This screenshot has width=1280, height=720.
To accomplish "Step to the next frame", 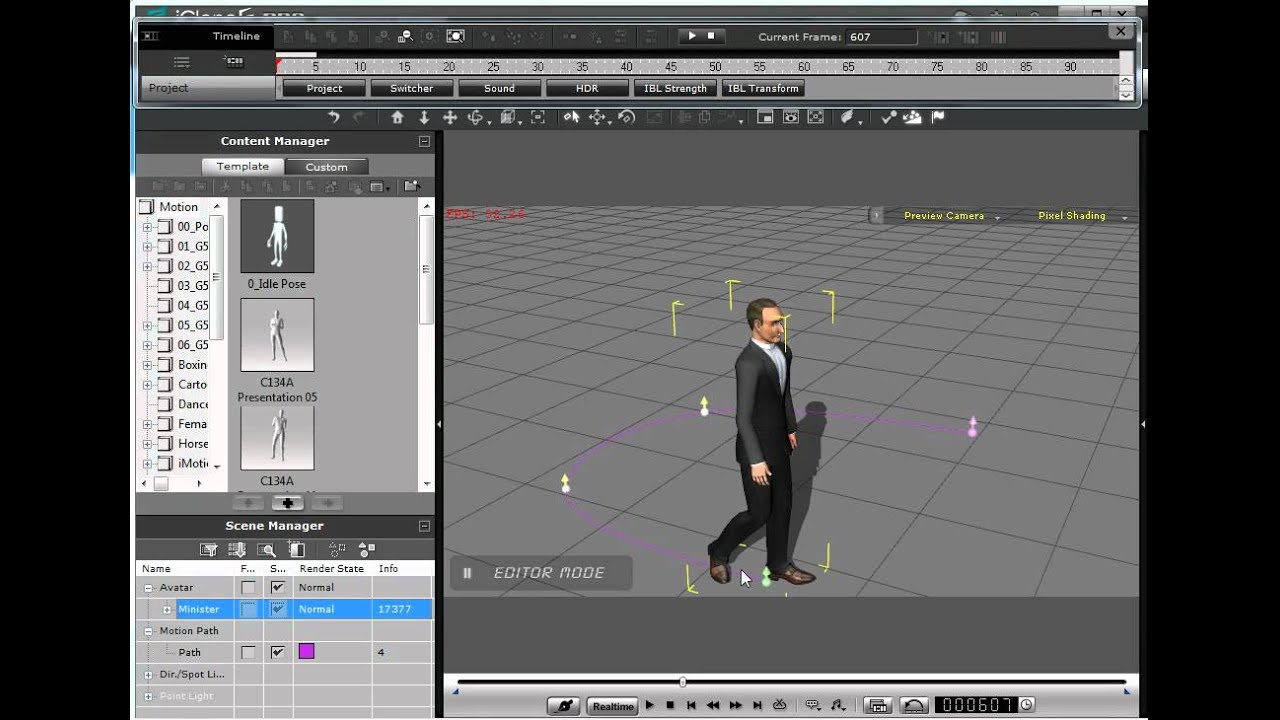I will [x=736, y=705].
